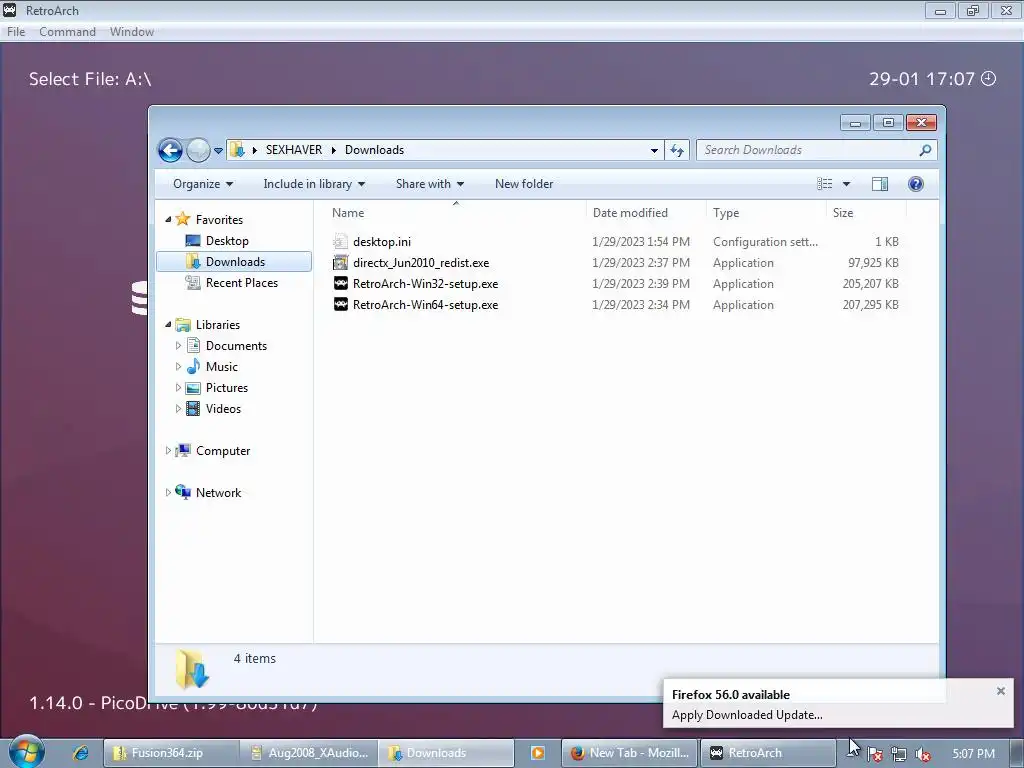1024x768 pixels.
Task: Launch Internet Explorer from taskbar
Action: pyautogui.click(x=81, y=753)
